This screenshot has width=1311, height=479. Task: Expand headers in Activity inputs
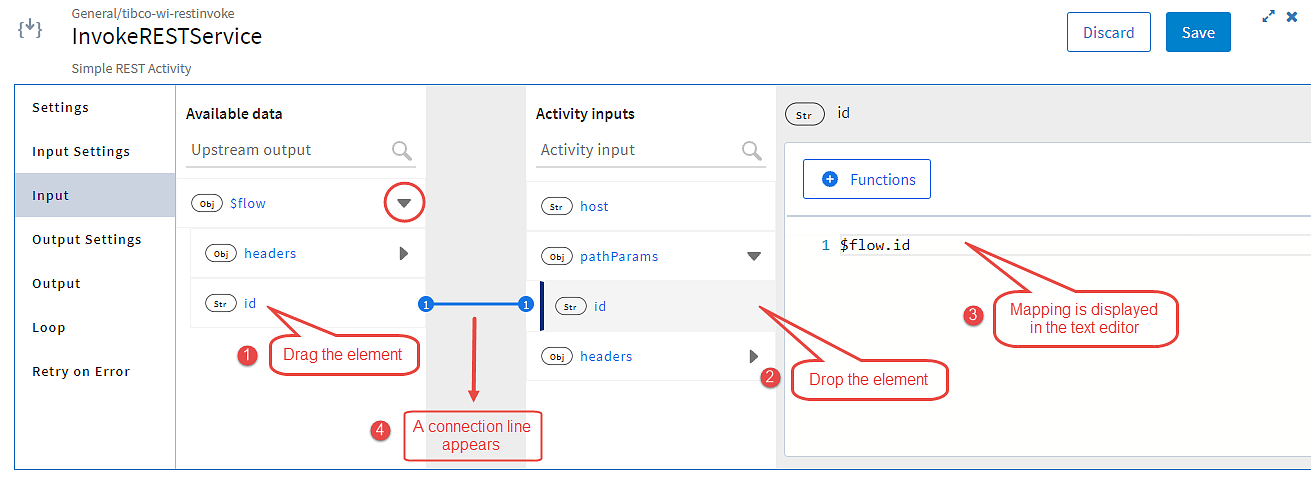(754, 356)
